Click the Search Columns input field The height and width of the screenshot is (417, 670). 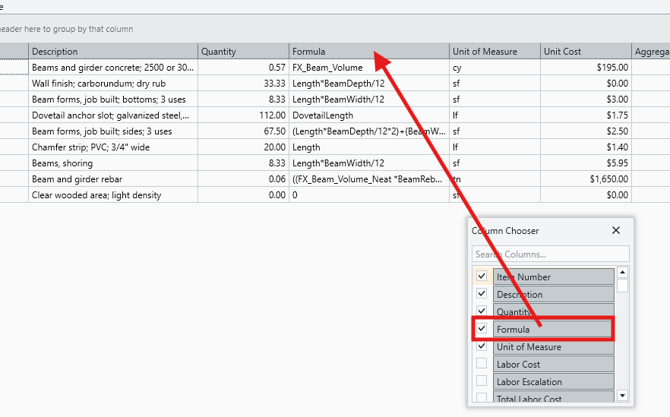550,254
